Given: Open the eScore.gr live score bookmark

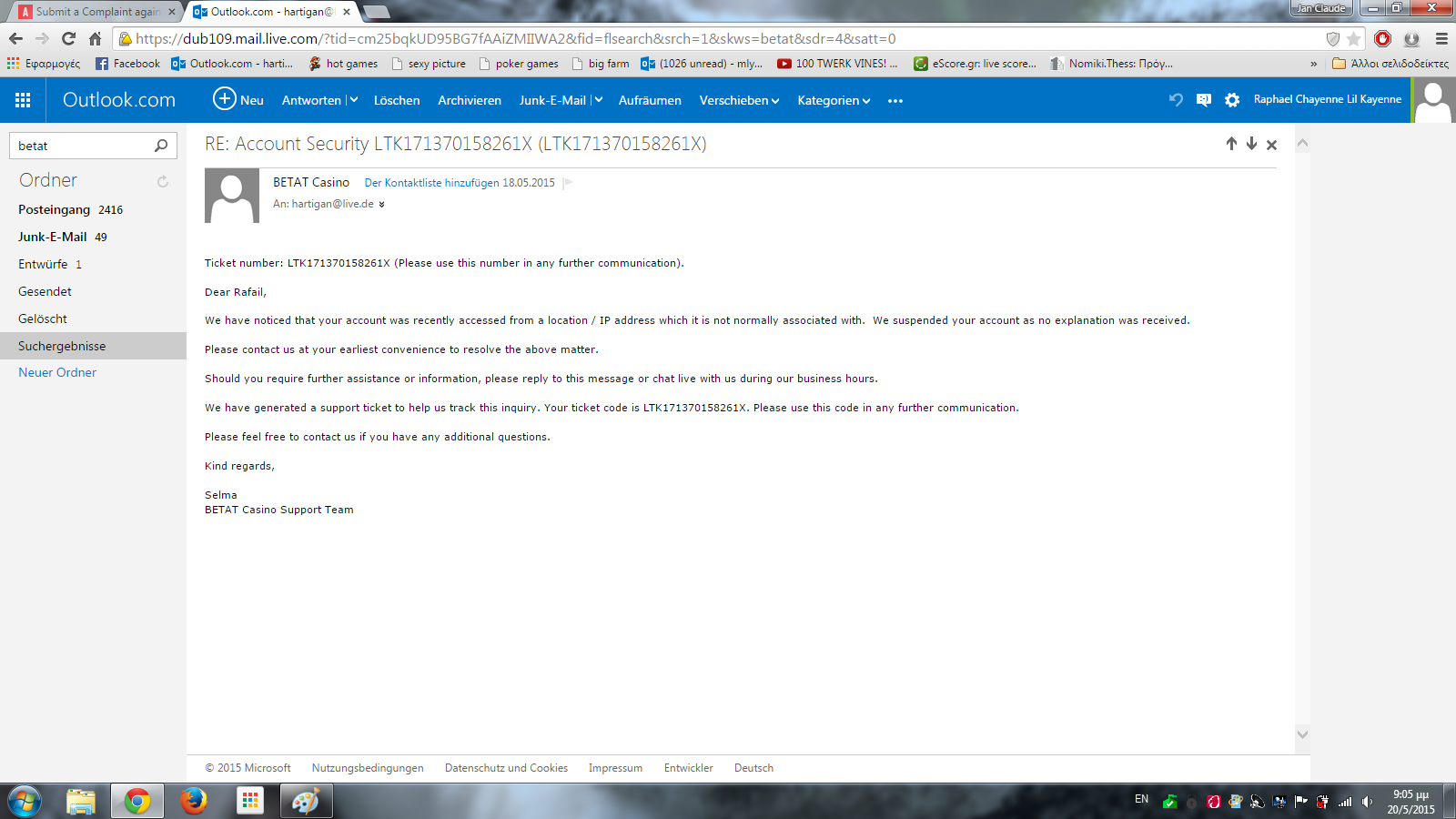Looking at the screenshot, I should 975,64.
